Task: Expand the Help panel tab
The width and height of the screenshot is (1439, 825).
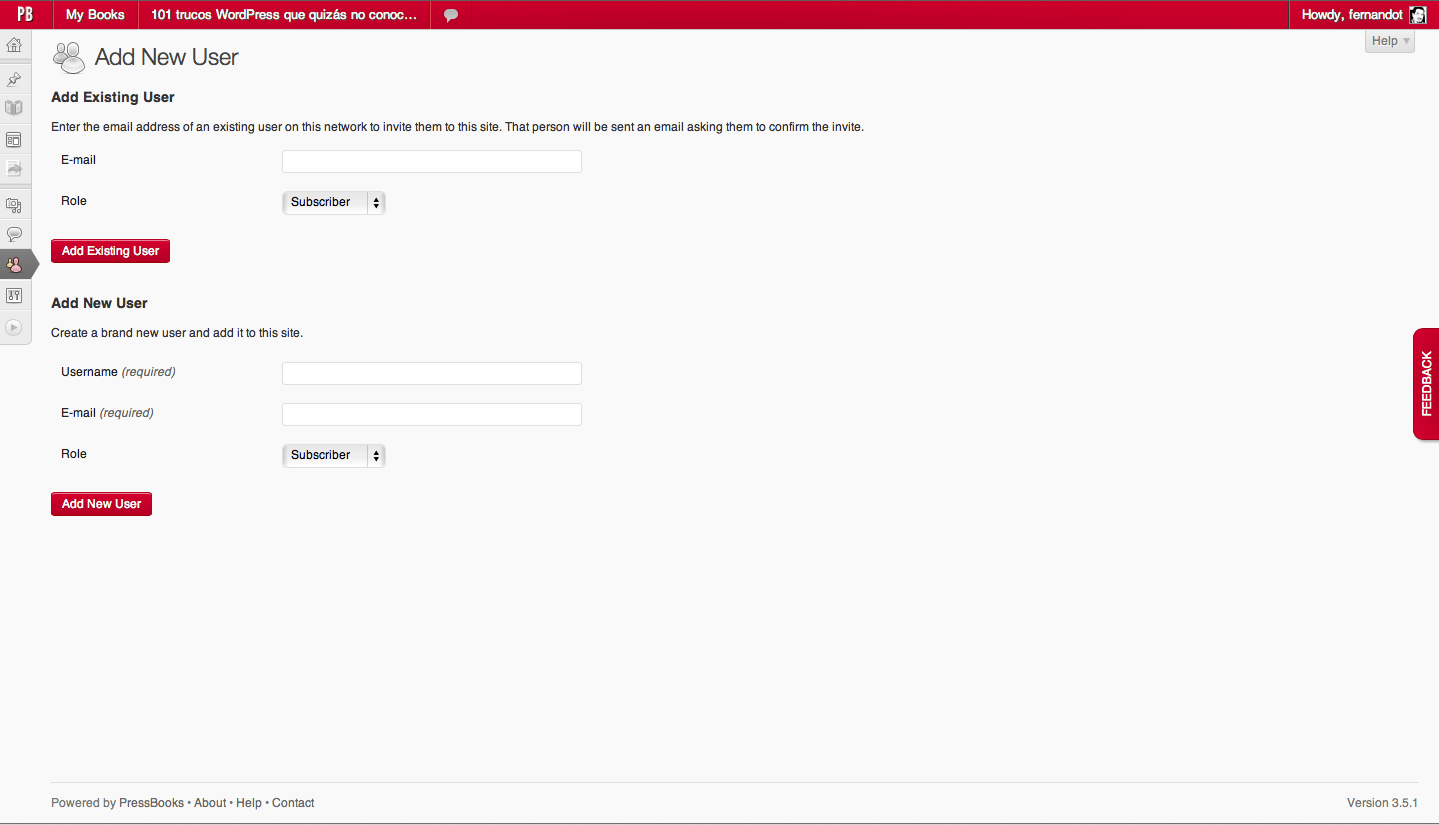Action: (x=1389, y=41)
